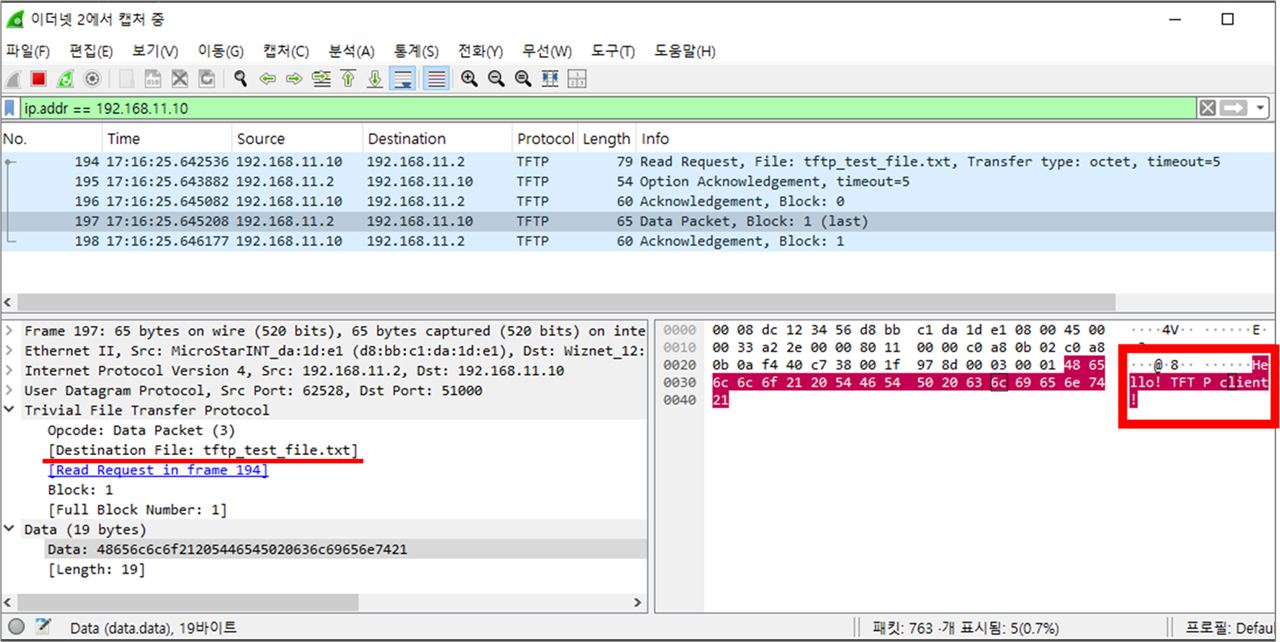Reset text to normal size icon
The width and height of the screenshot is (1280, 642).
tap(523, 79)
